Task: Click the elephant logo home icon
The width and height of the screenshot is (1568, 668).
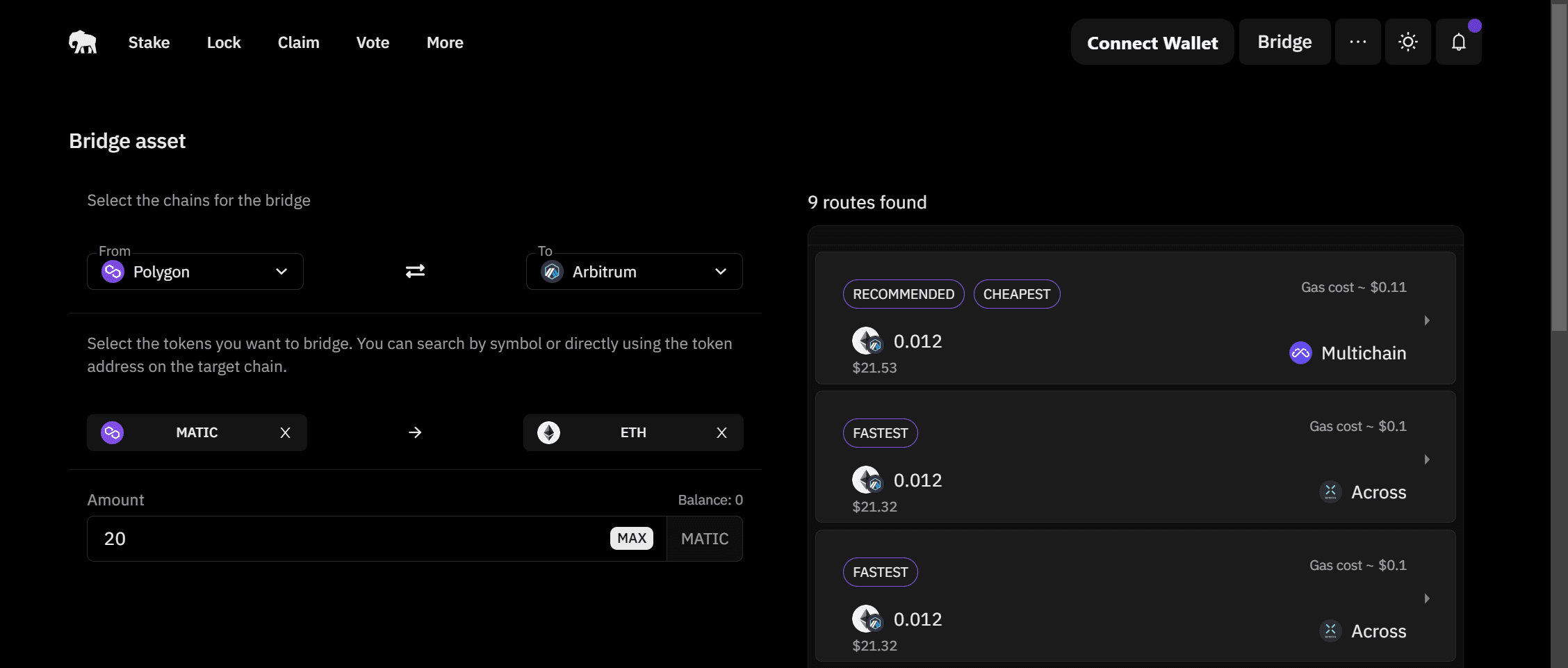Action: click(x=83, y=42)
